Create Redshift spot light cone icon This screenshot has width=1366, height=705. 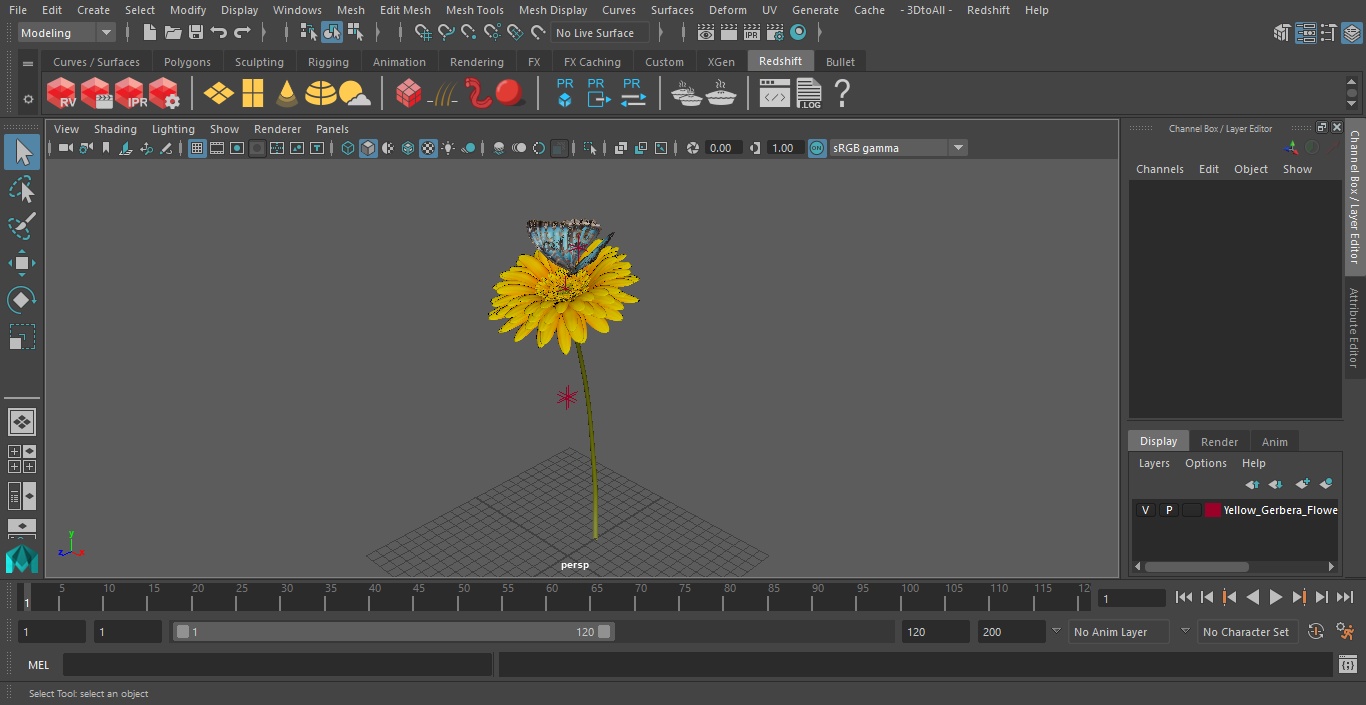pyautogui.click(x=287, y=94)
